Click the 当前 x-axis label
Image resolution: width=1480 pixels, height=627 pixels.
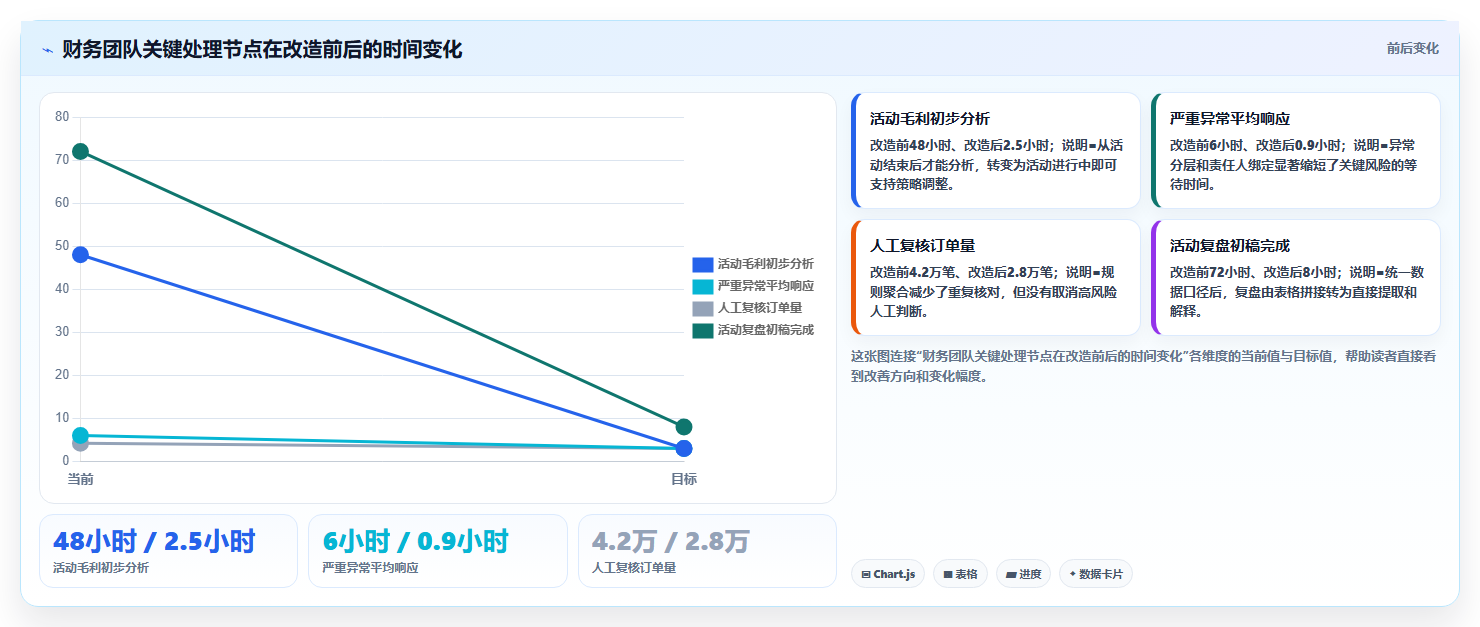pos(80,479)
